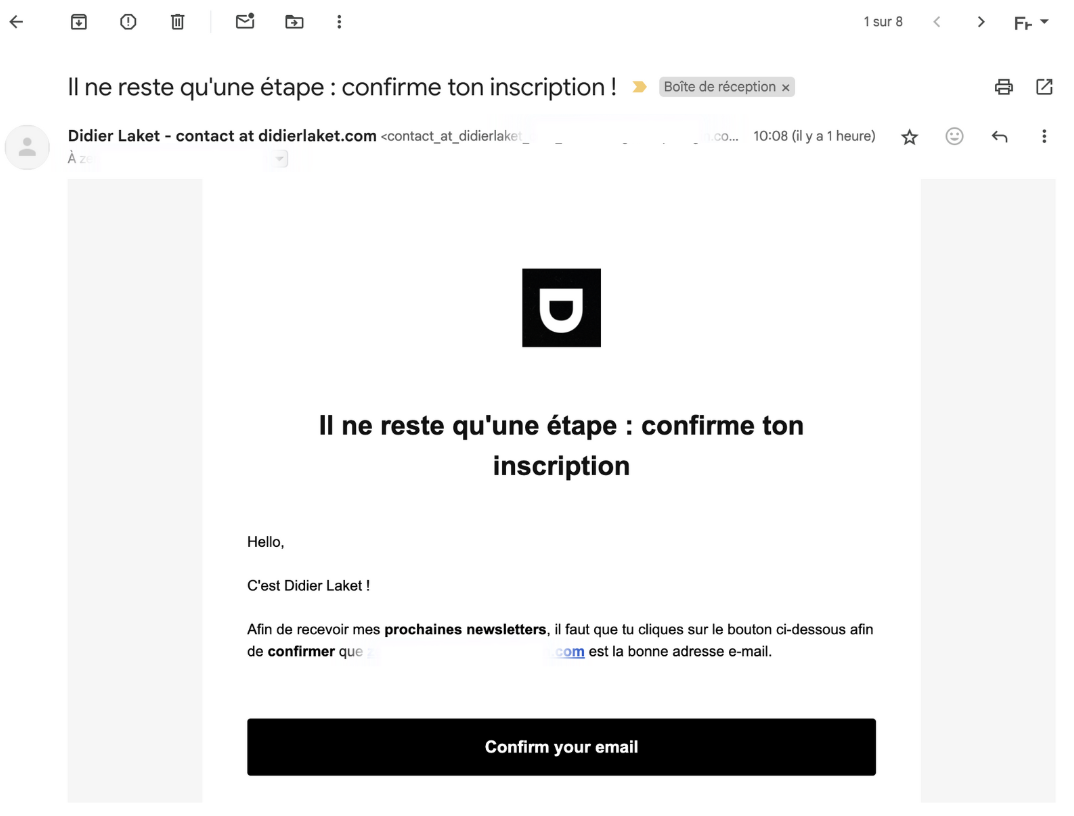Print this email conversation

click(x=1003, y=87)
